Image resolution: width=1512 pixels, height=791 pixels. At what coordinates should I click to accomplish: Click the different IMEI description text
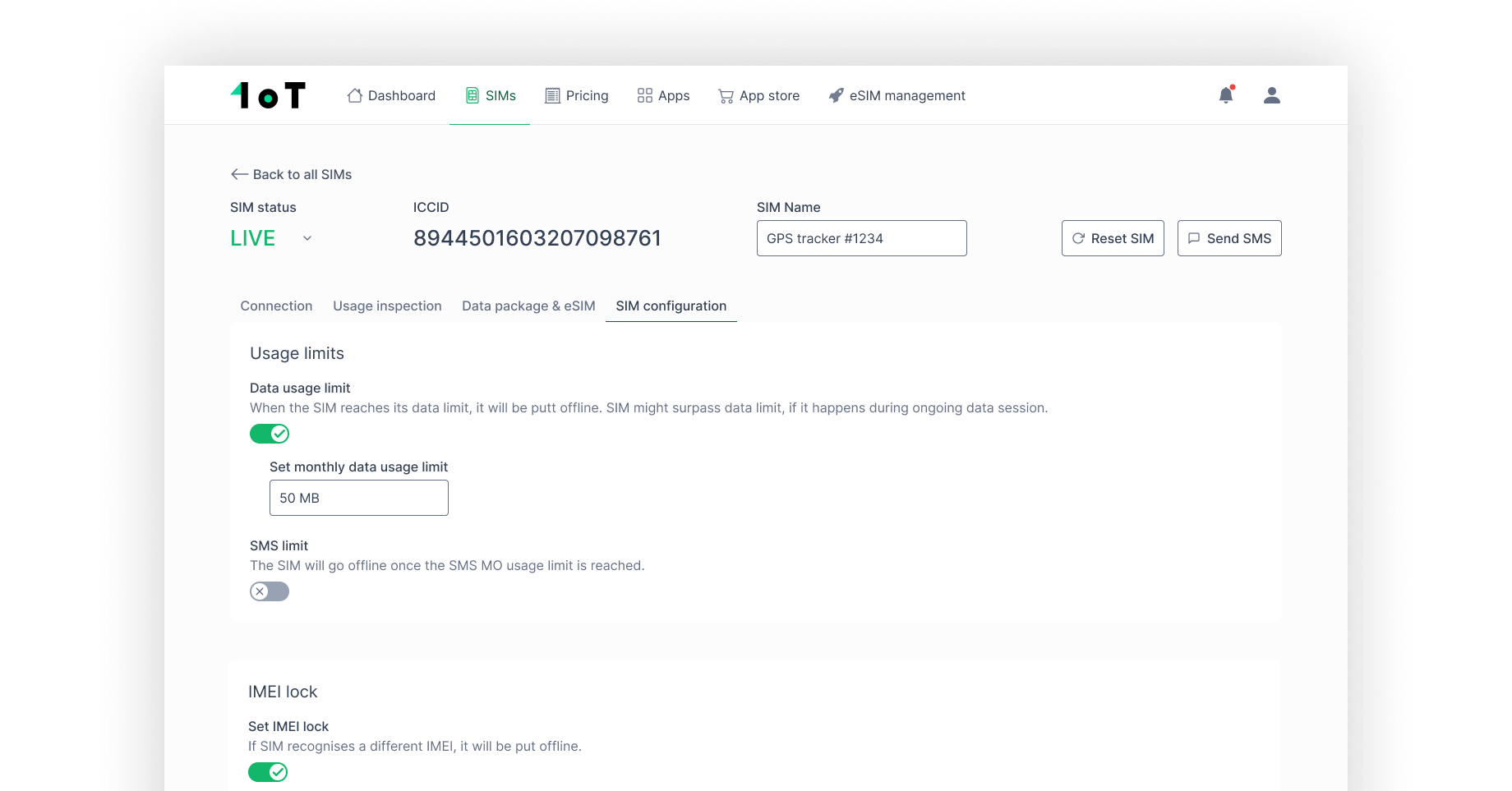415,746
